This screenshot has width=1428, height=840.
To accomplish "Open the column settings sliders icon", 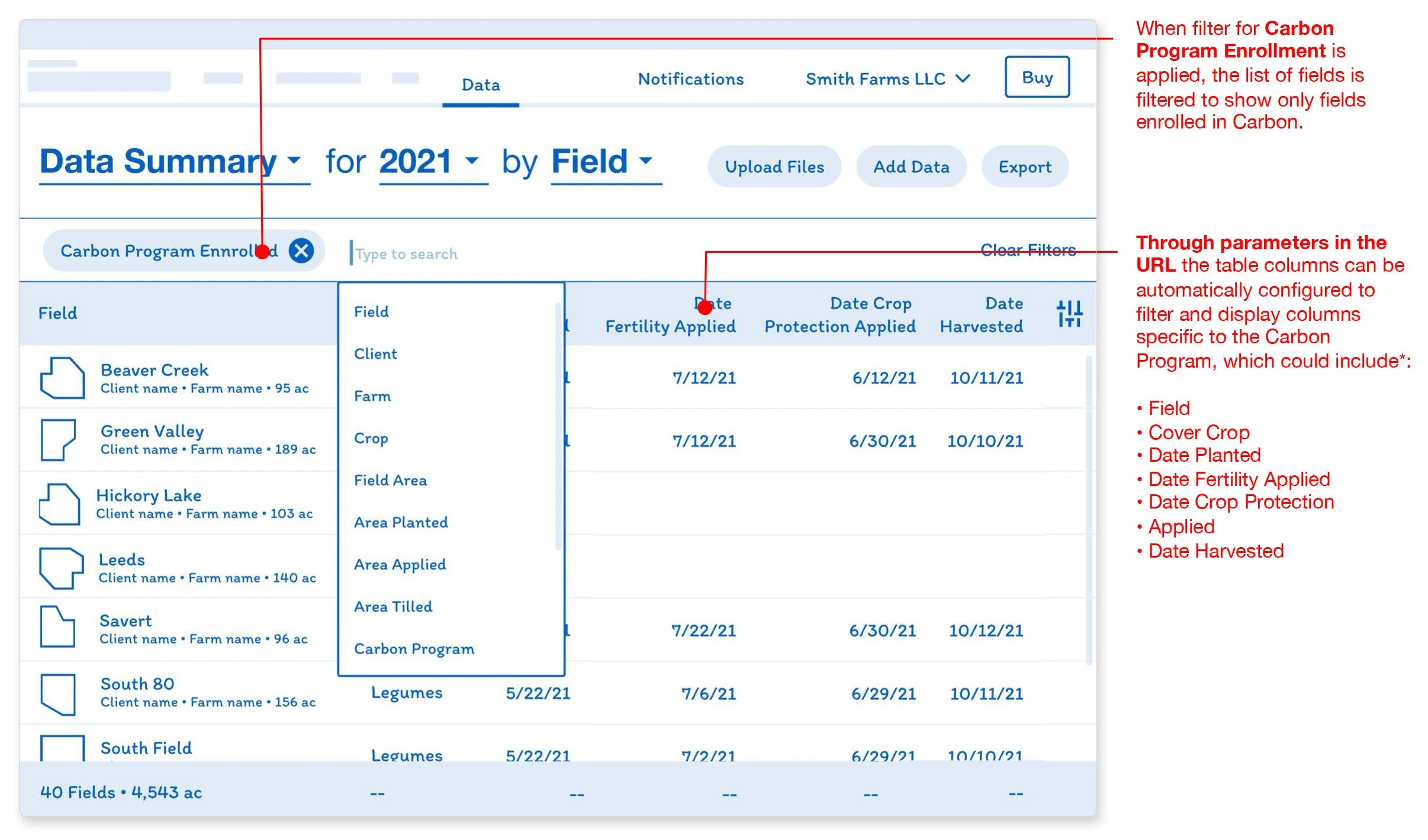I will [x=1069, y=314].
